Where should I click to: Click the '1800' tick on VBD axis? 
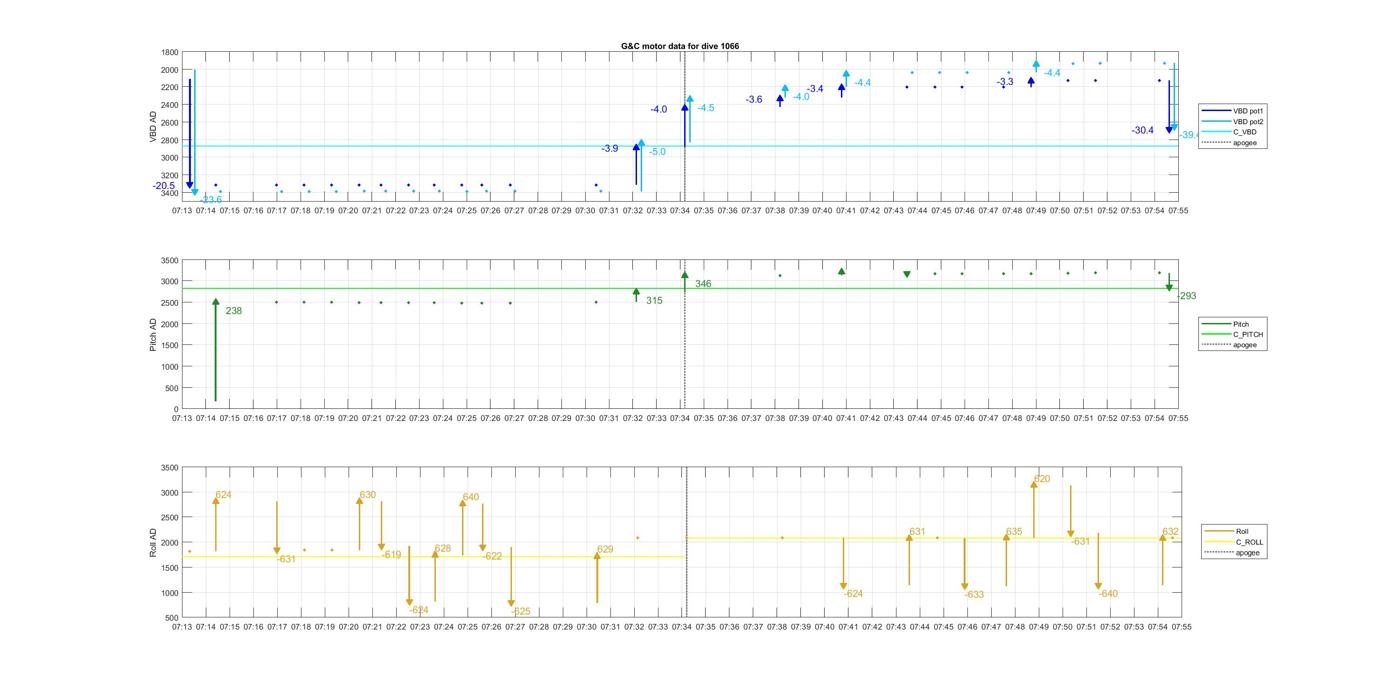169,52
